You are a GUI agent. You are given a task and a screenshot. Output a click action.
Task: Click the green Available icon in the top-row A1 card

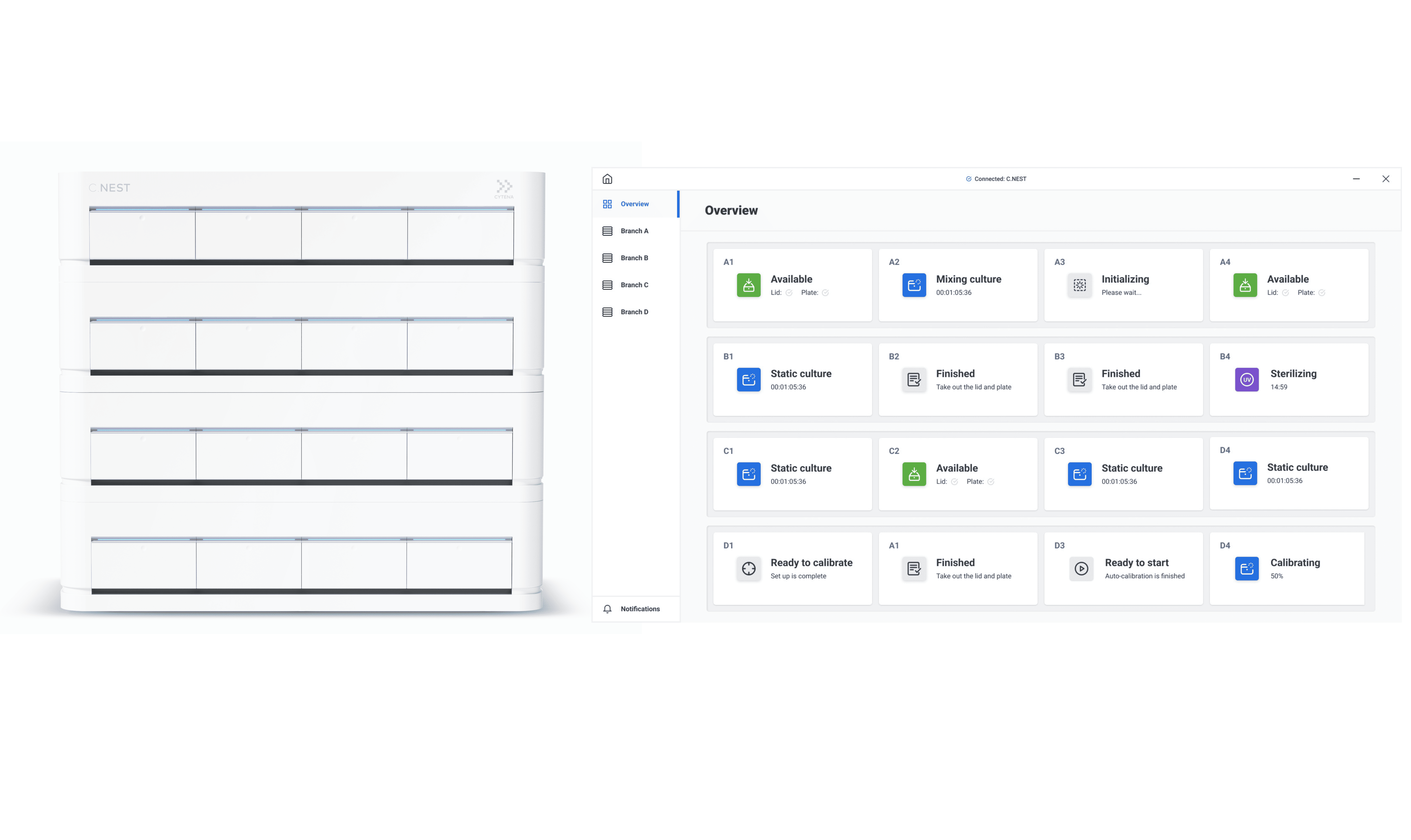(748, 285)
